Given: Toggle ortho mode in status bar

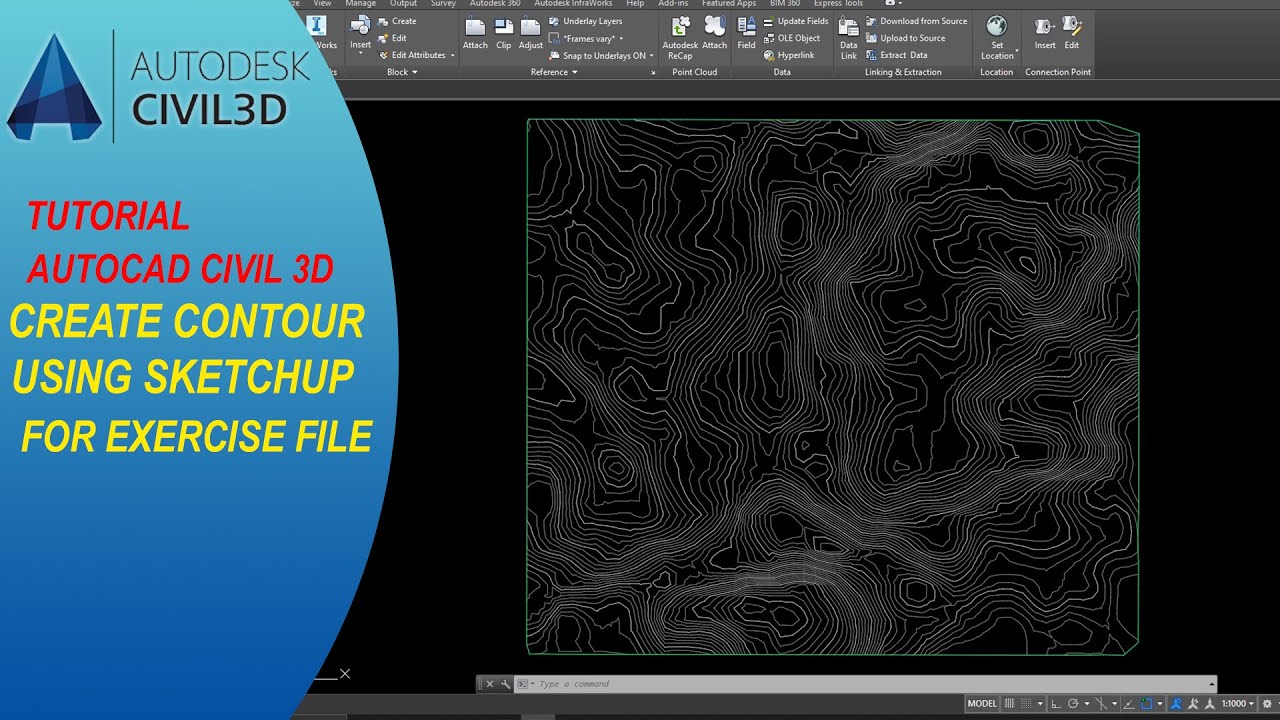Looking at the screenshot, I should [x=1056, y=703].
